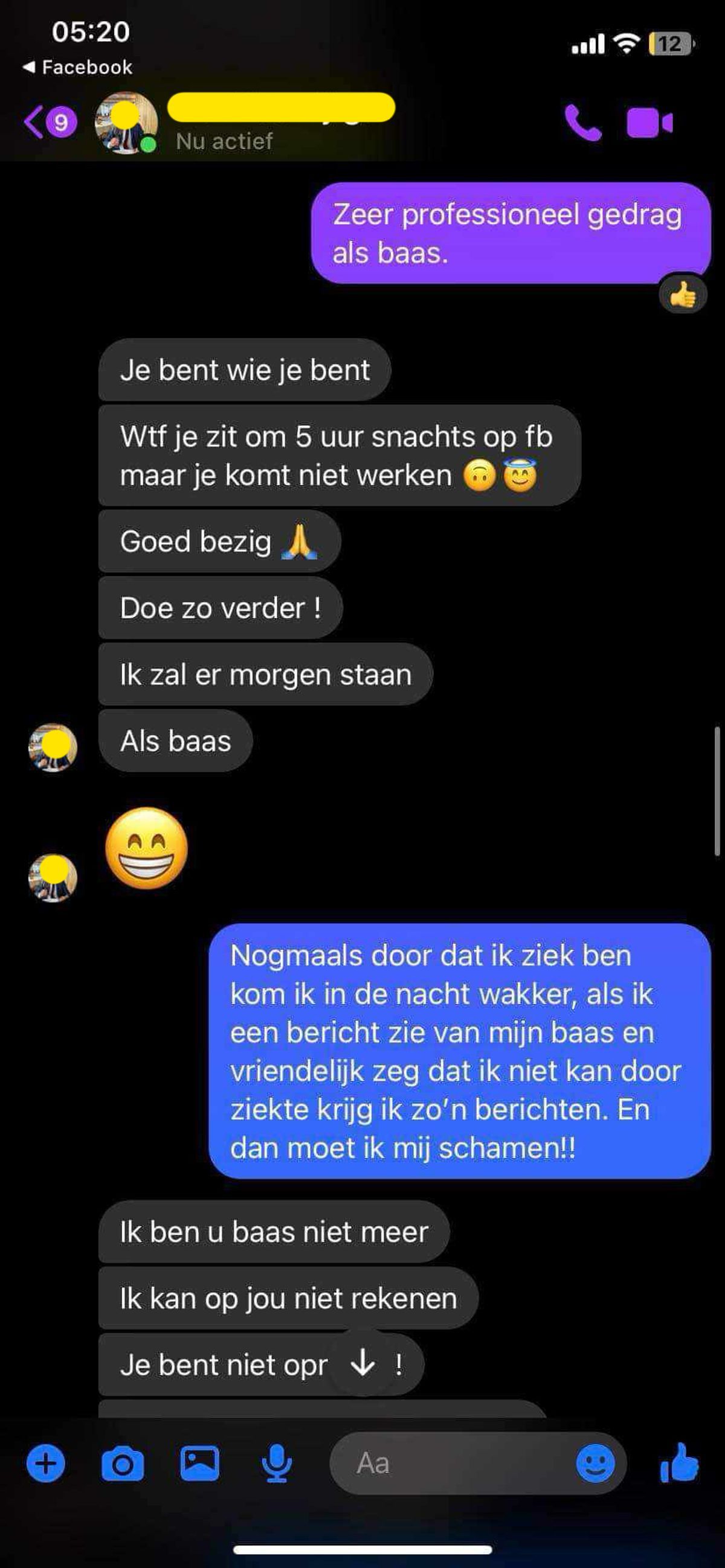Jump to latest messages with the down arrow
This screenshot has width=725, height=1568.
(x=362, y=1362)
